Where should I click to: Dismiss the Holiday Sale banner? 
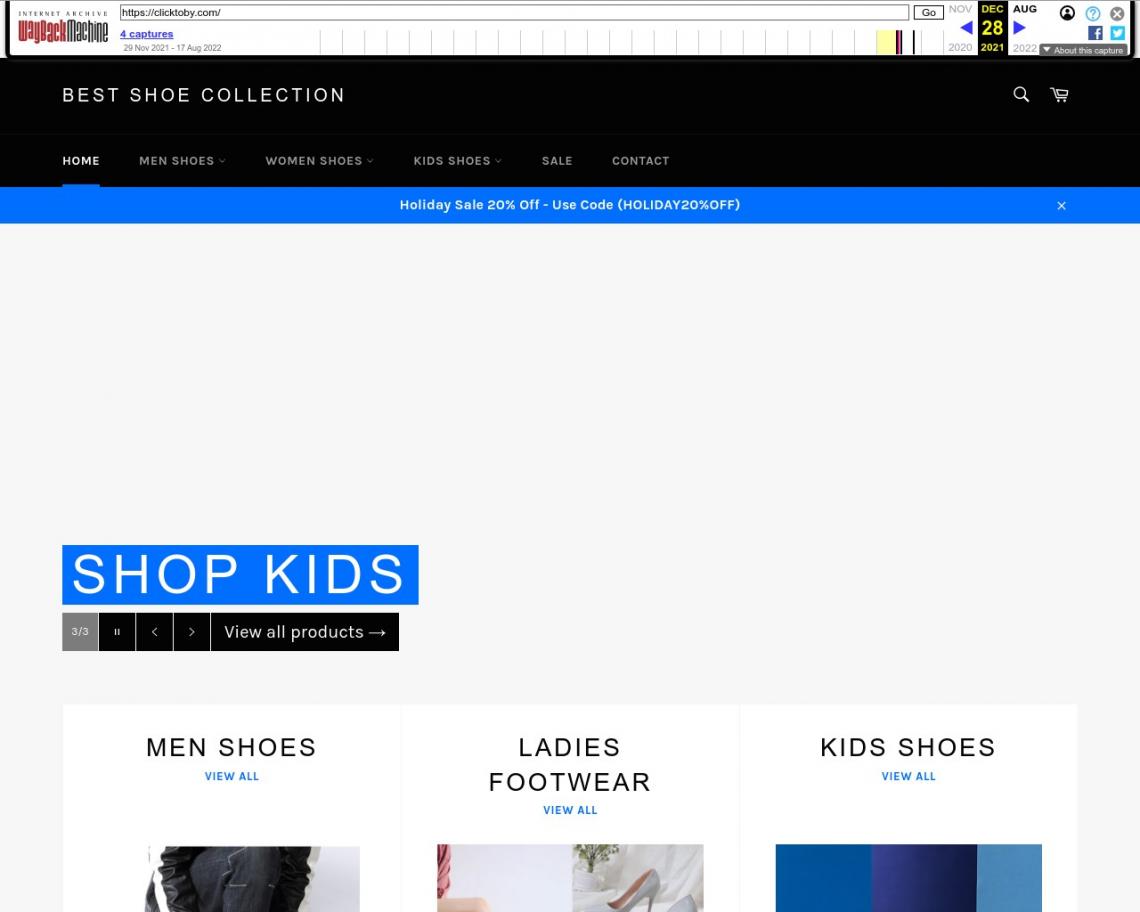[1061, 206]
